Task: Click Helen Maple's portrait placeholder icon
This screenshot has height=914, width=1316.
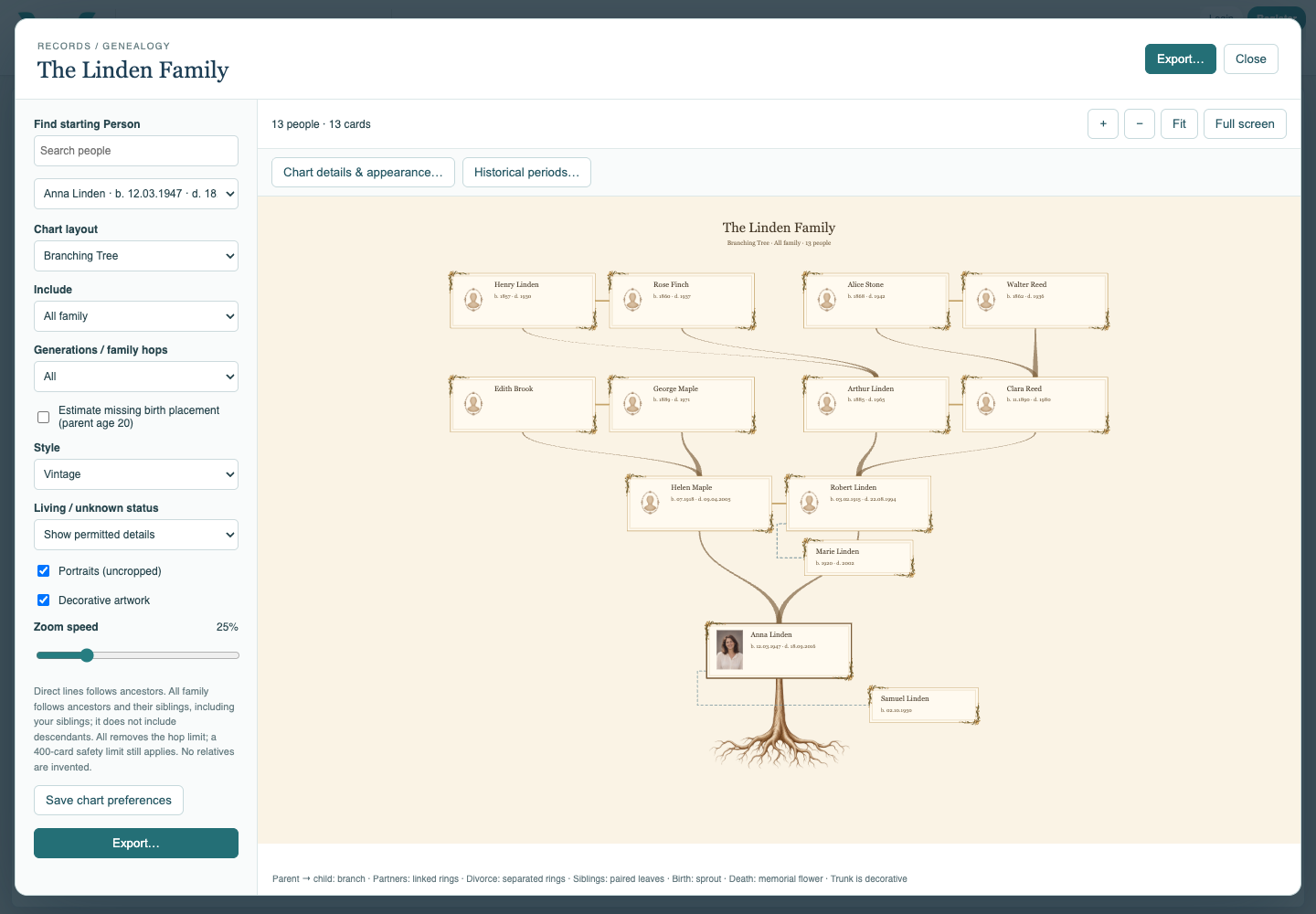Action: pyautogui.click(x=651, y=503)
